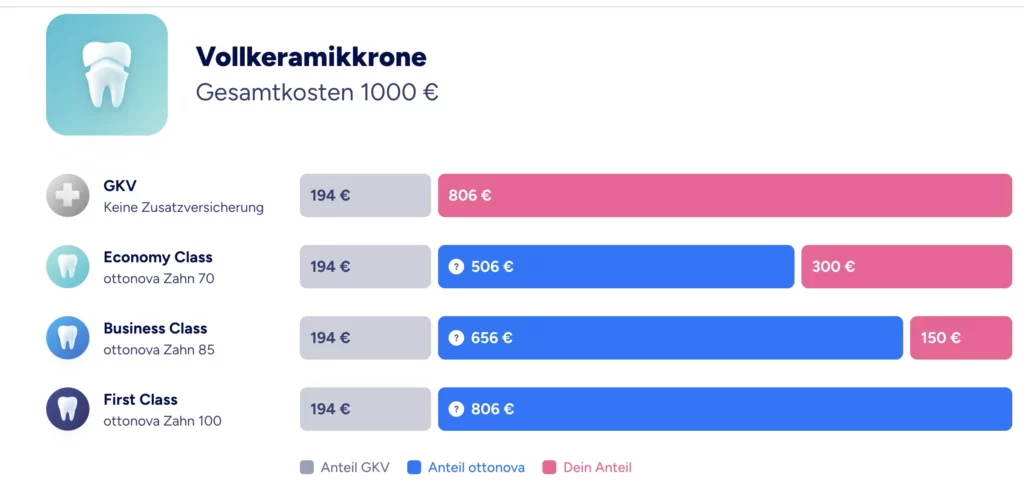Click the pink Dein Anteil legend swatch
This screenshot has width=1024, height=502.
(x=549, y=467)
